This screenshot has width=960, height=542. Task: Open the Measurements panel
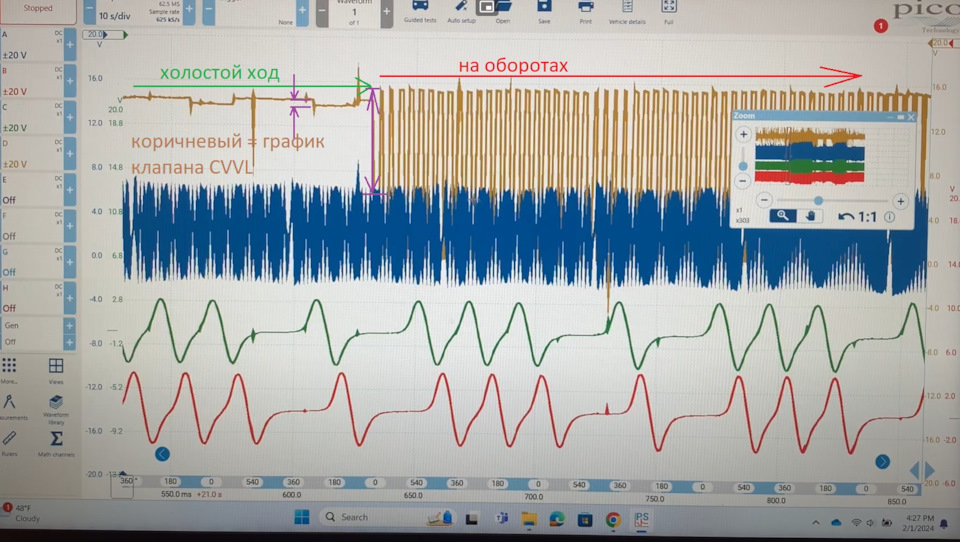tap(10, 407)
